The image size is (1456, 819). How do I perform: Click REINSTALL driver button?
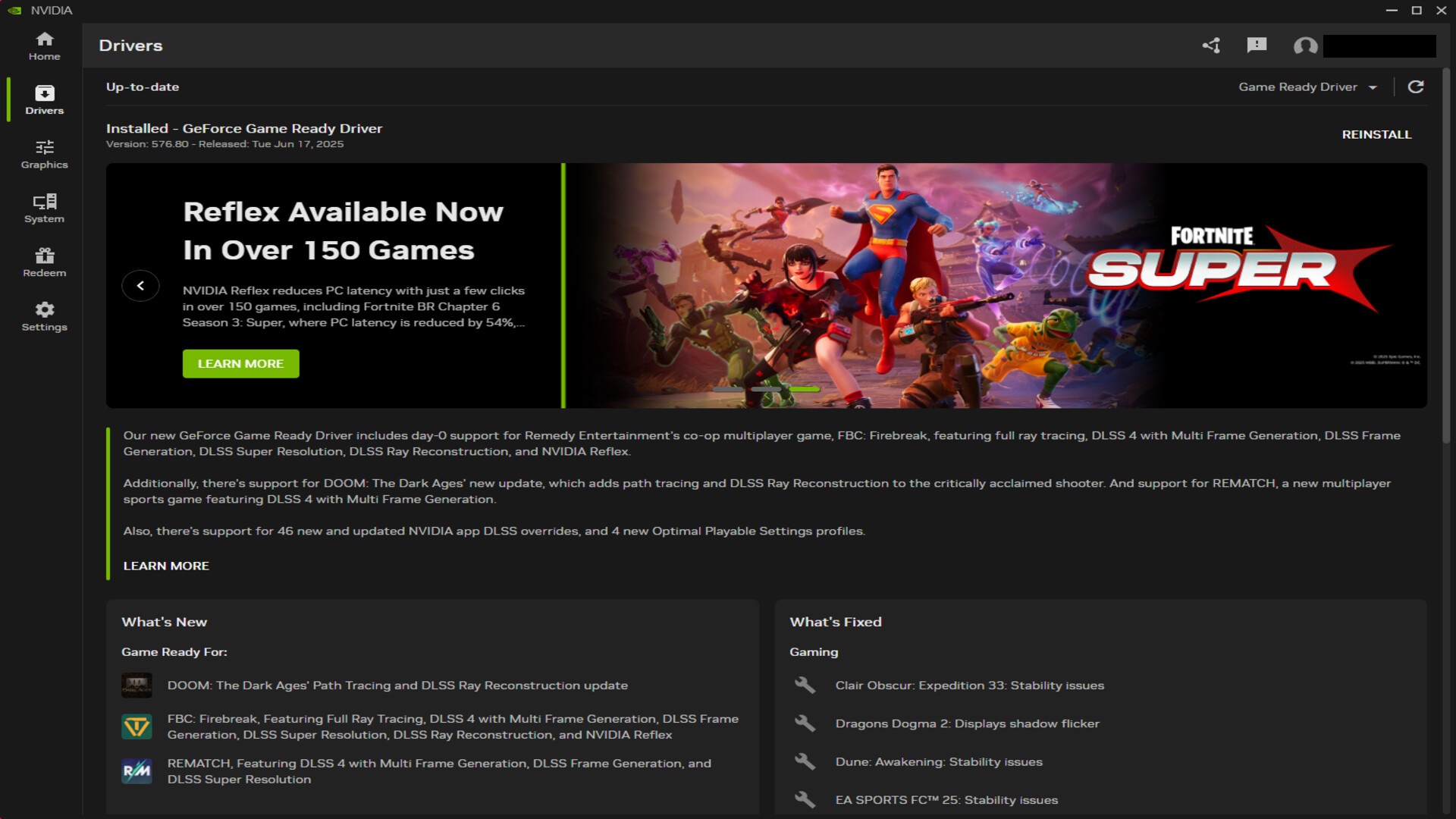[x=1376, y=134]
